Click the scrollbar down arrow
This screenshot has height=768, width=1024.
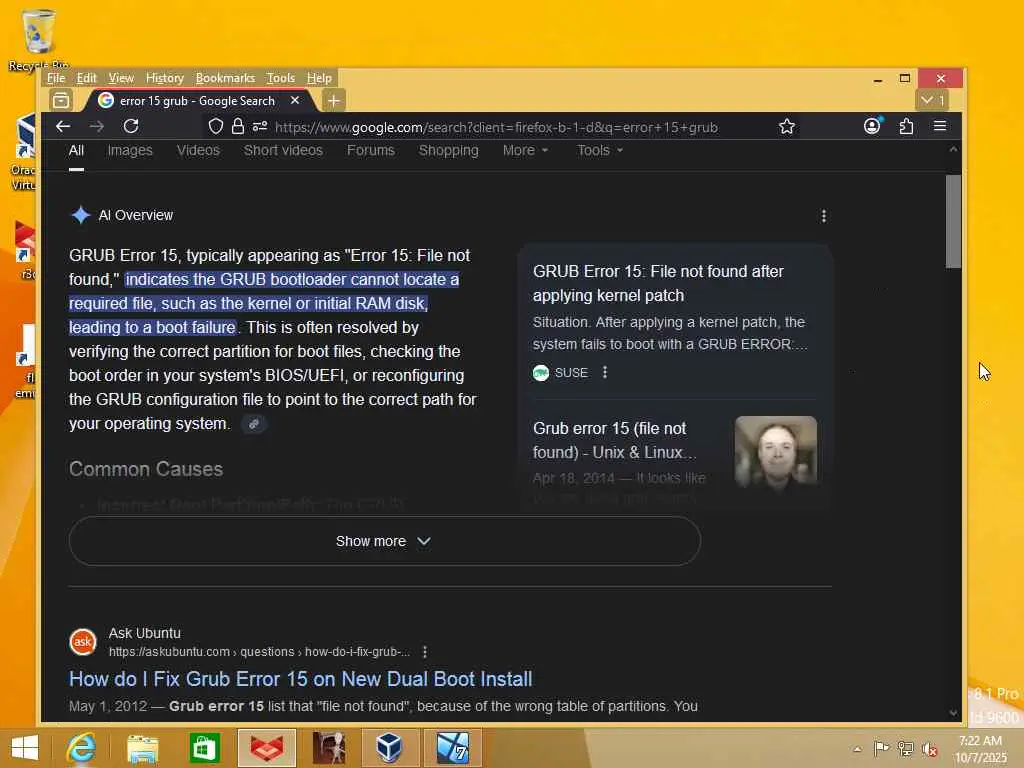(953, 713)
